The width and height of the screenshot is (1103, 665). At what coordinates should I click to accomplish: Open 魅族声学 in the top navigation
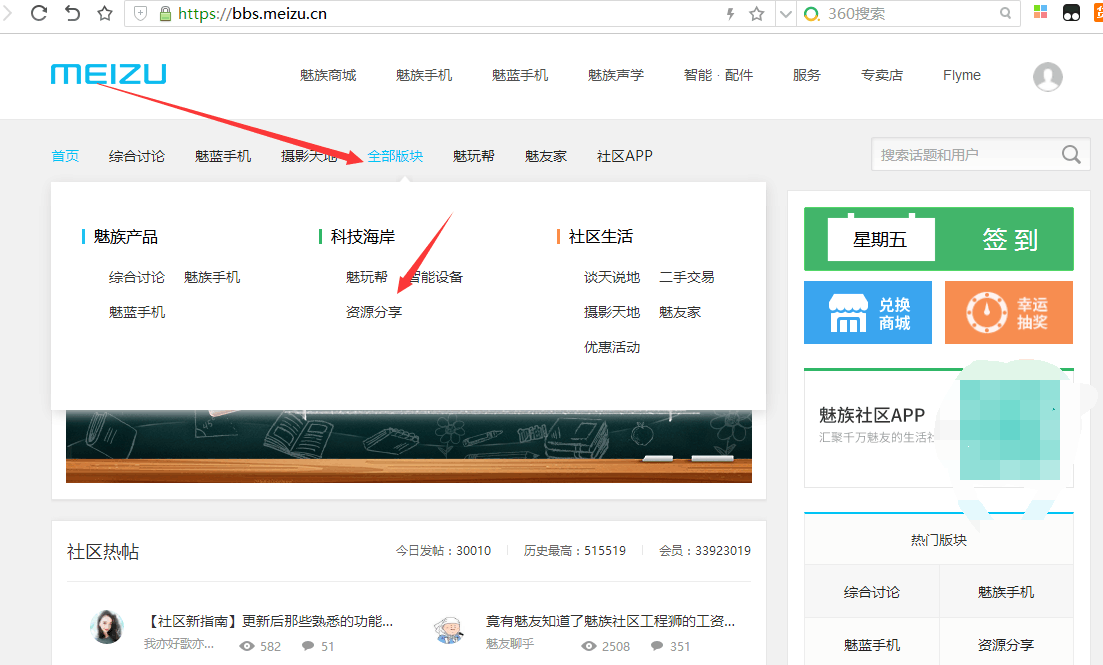[x=616, y=75]
